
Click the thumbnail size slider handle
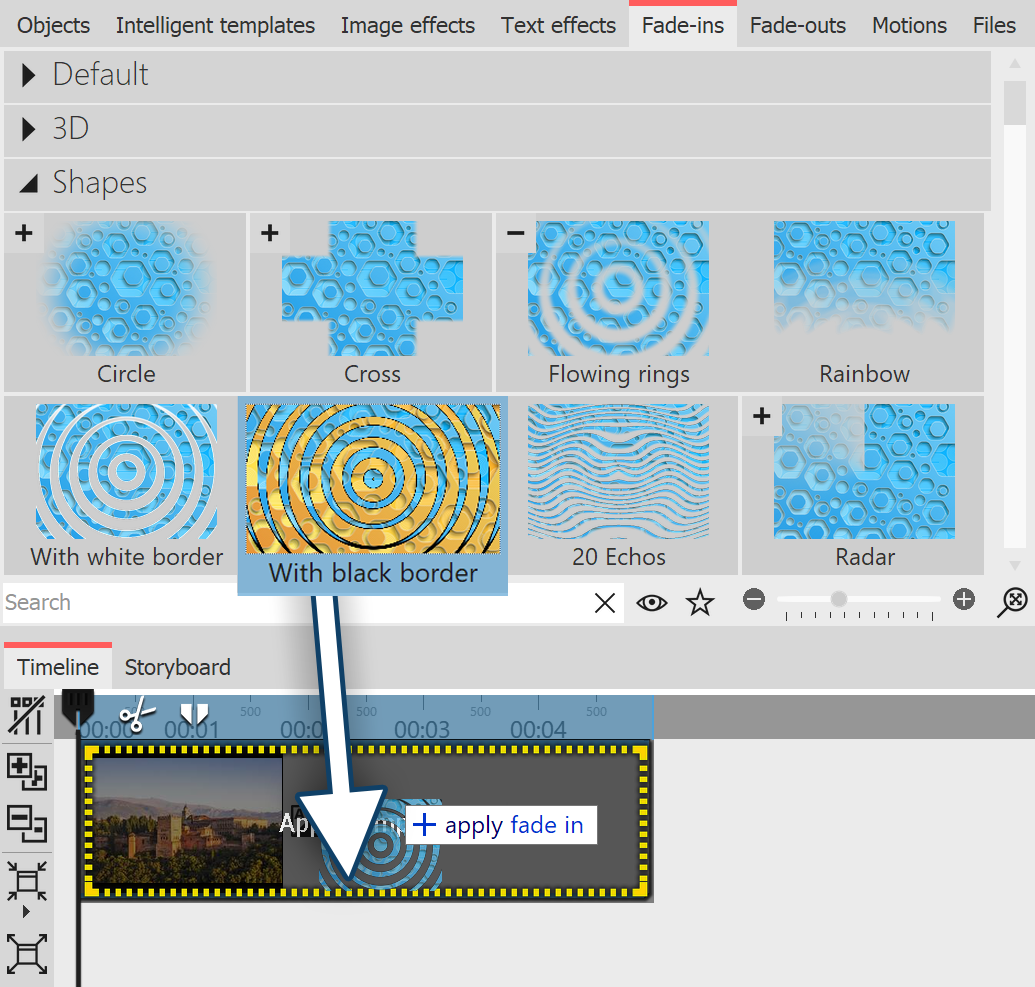(838, 599)
